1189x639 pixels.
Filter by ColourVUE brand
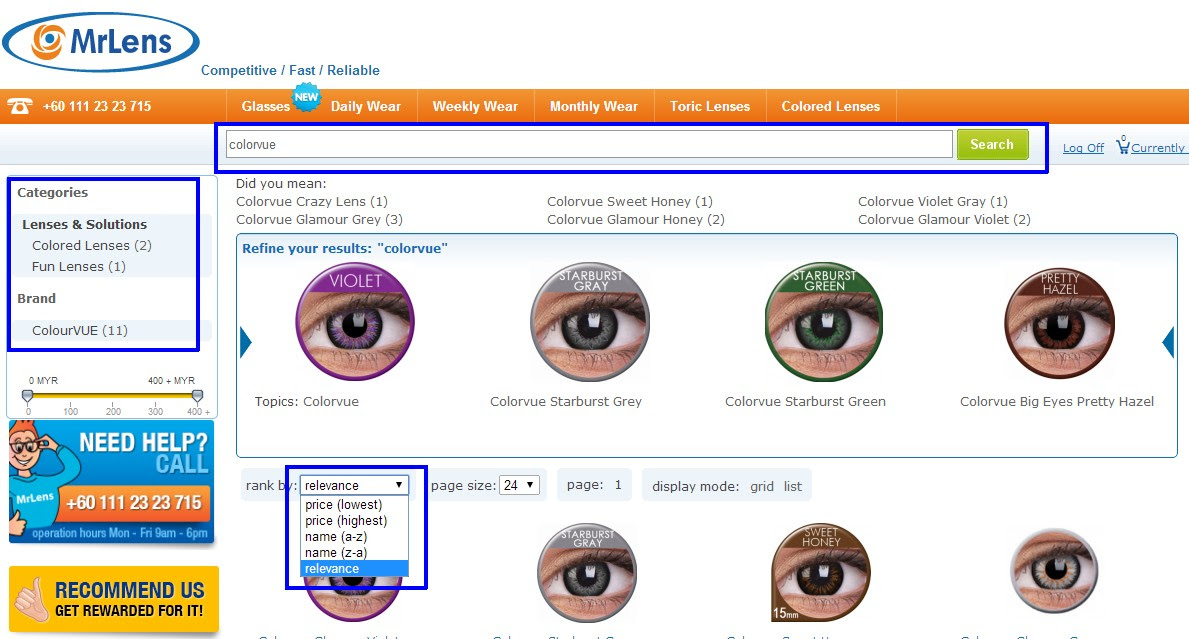coord(80,330)
